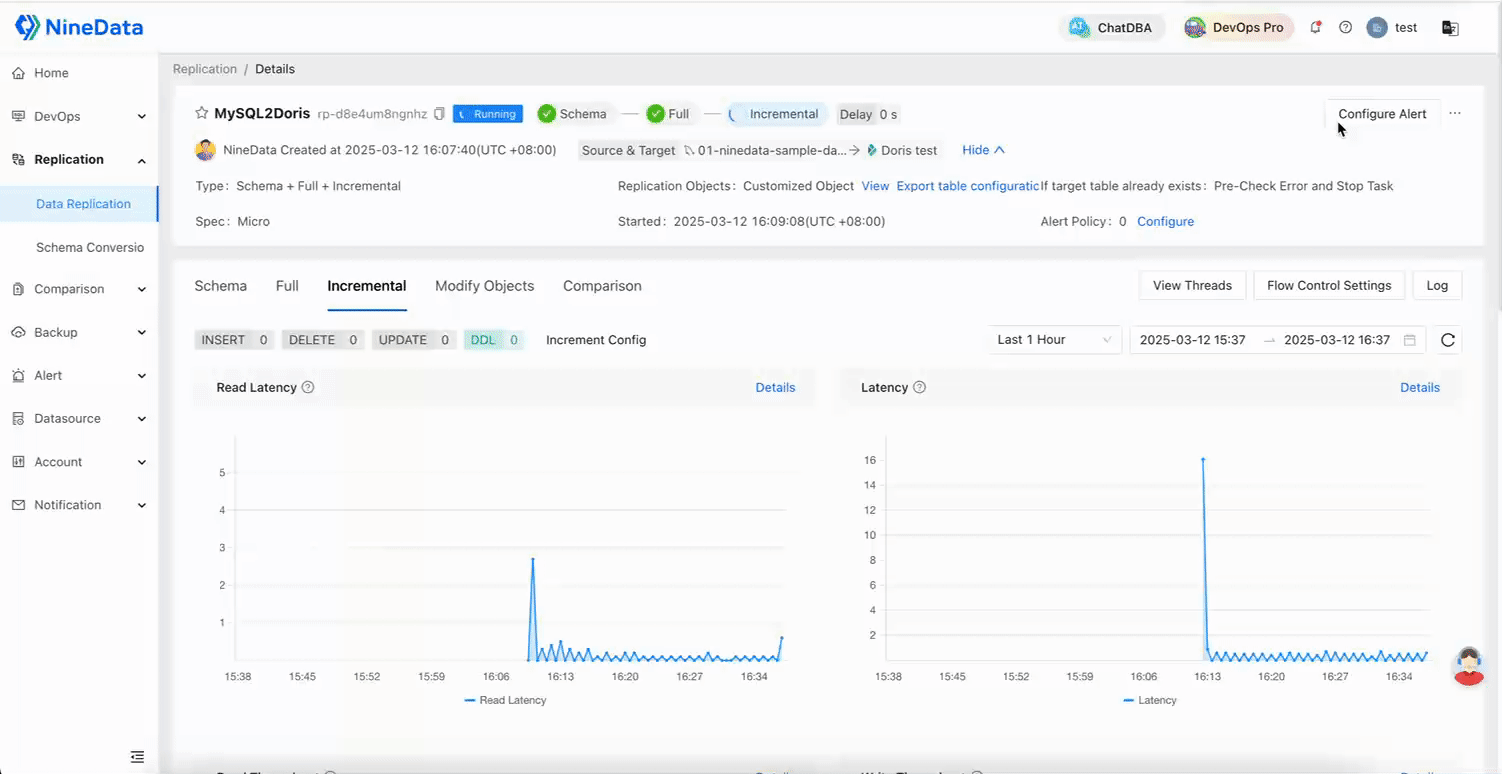Open Flow Control Settings

point(1329,285)
